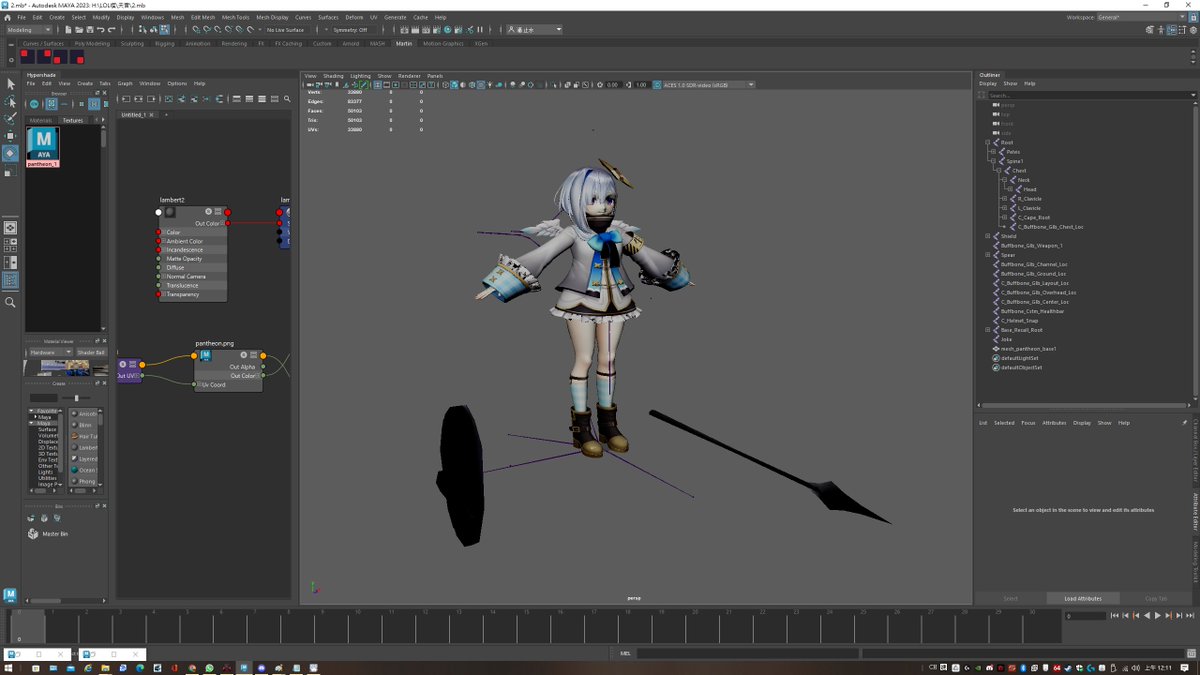
Task: Click the Load Attributes button
Action: coord(1083,598)
